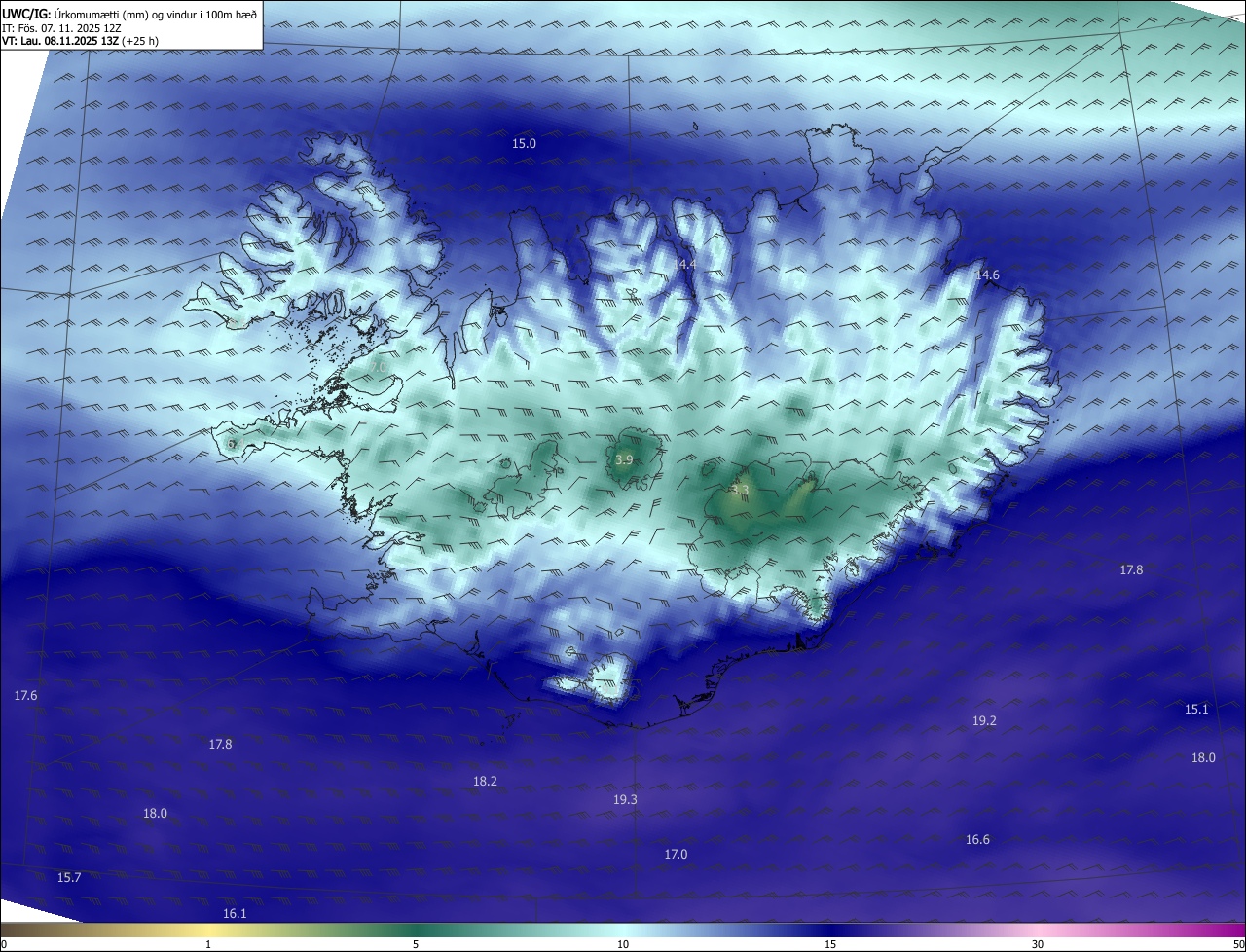Click the 19.3 value label
Screen dimensions: 1246x952
click(625, 799)
